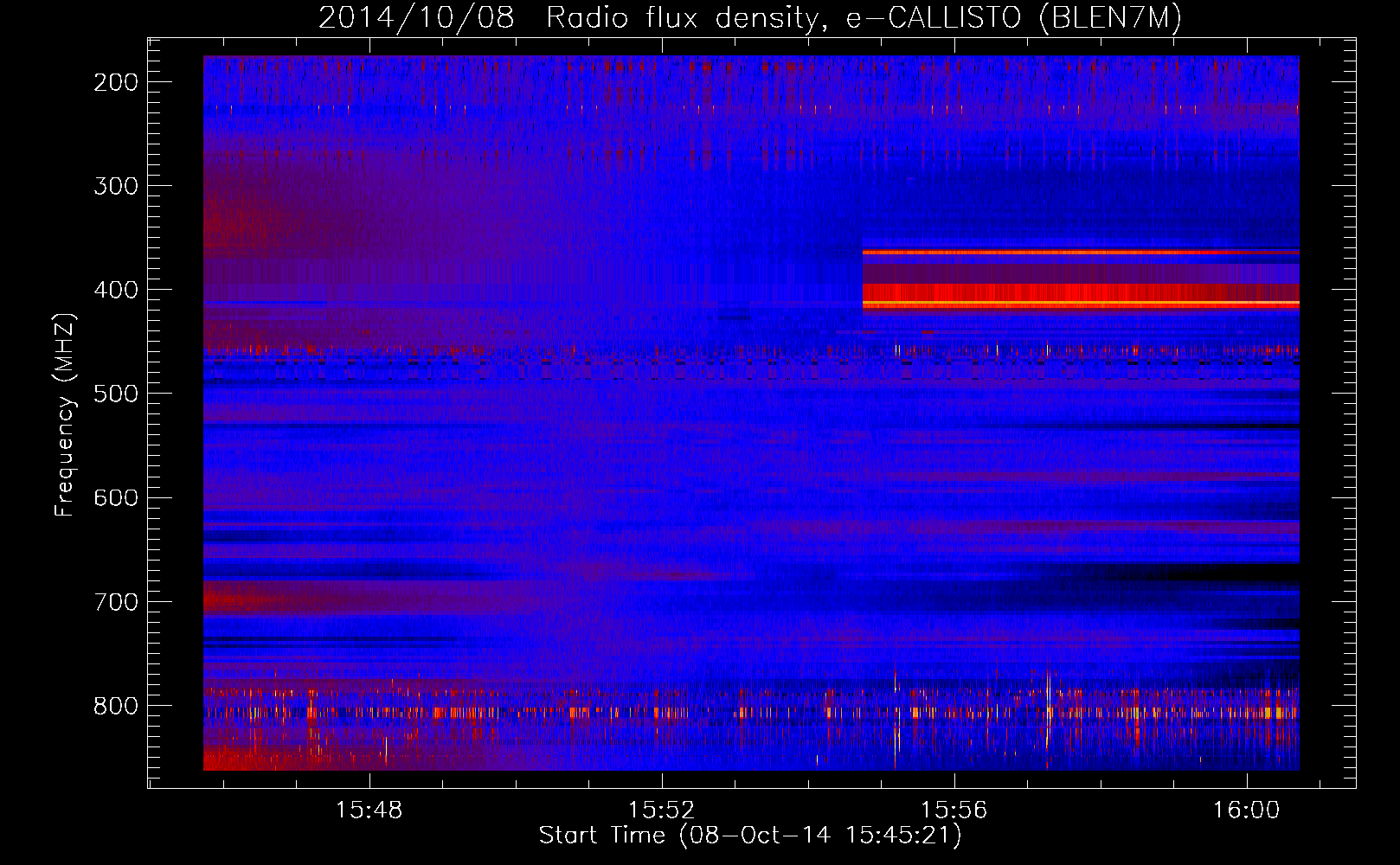Select the 600 frequency tick label

[116, 497]
